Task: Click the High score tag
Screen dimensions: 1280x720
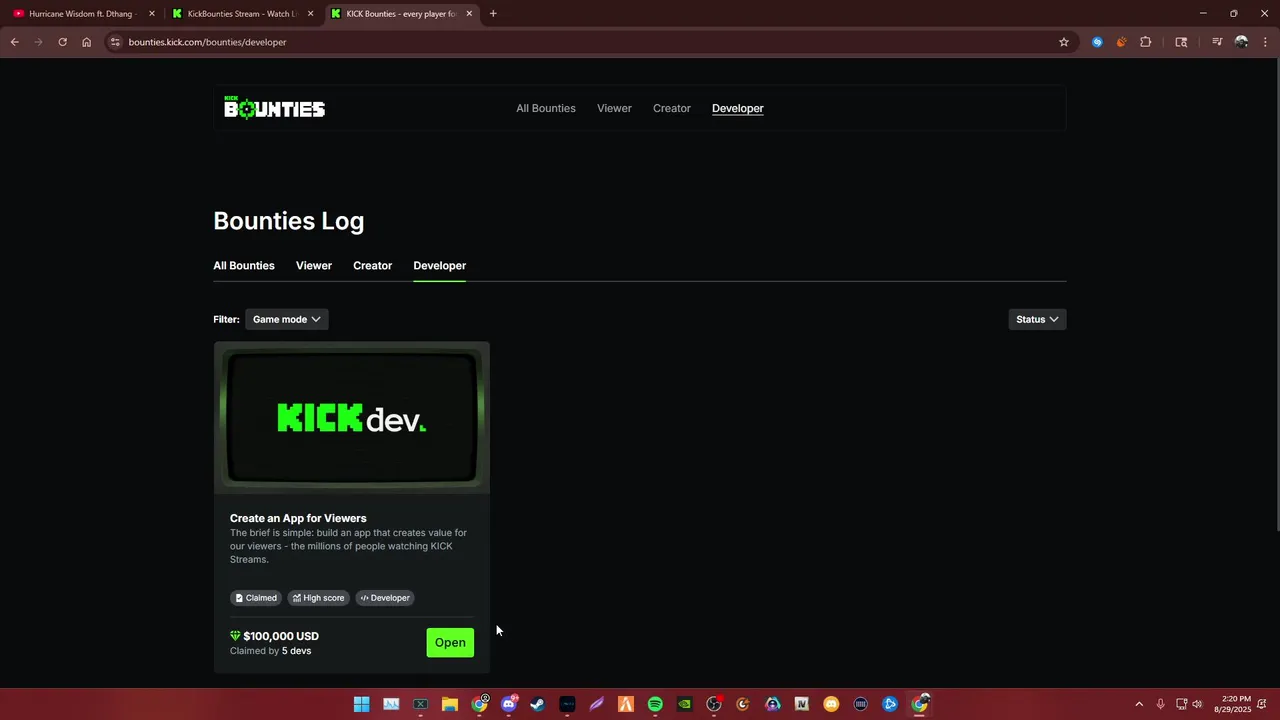Action: tap(319, 598)
